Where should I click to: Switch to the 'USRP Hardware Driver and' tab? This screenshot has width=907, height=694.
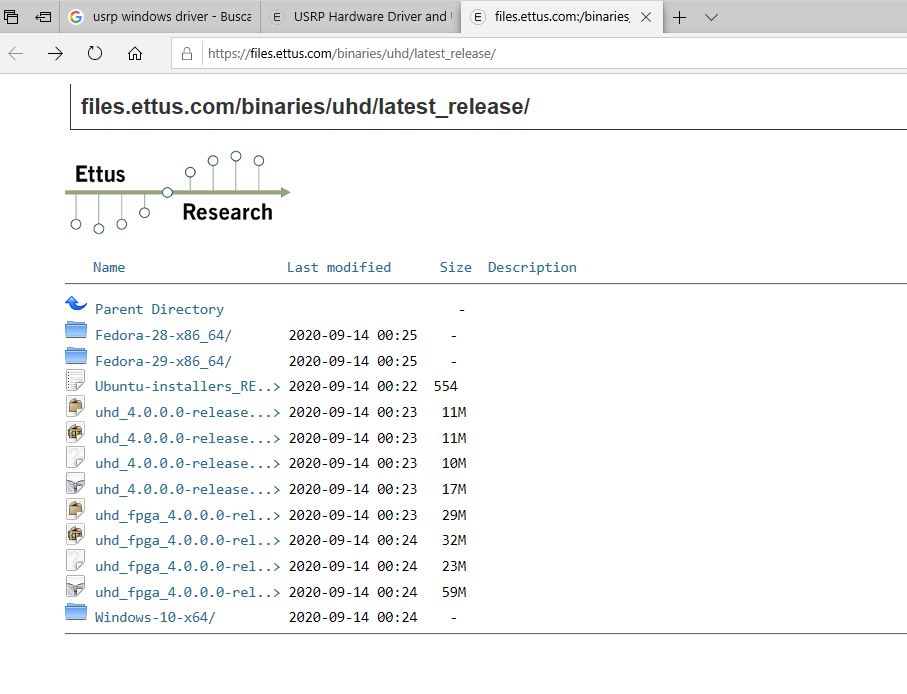[360, 17]
